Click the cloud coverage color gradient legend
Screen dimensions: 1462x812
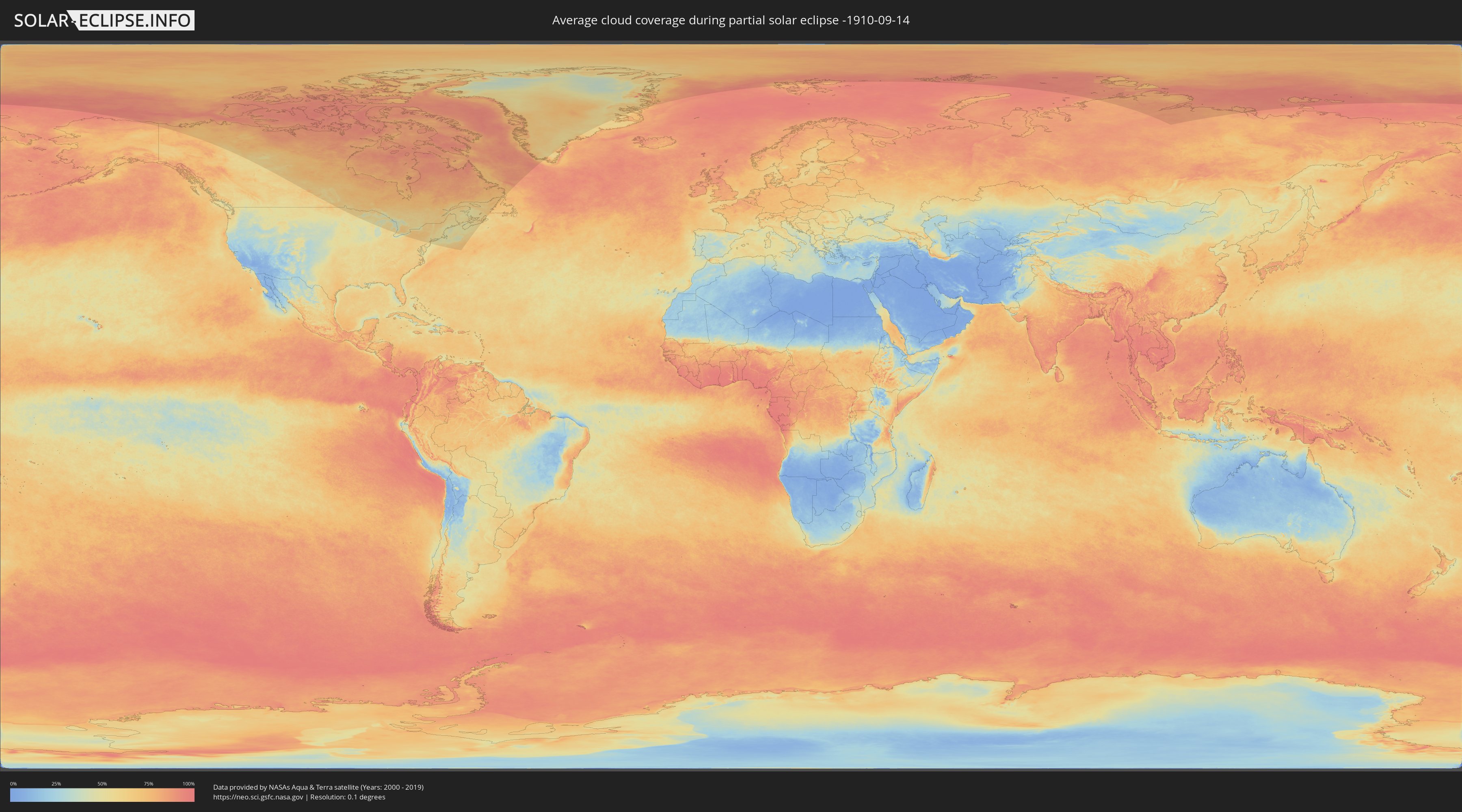[x=102, y=795]
